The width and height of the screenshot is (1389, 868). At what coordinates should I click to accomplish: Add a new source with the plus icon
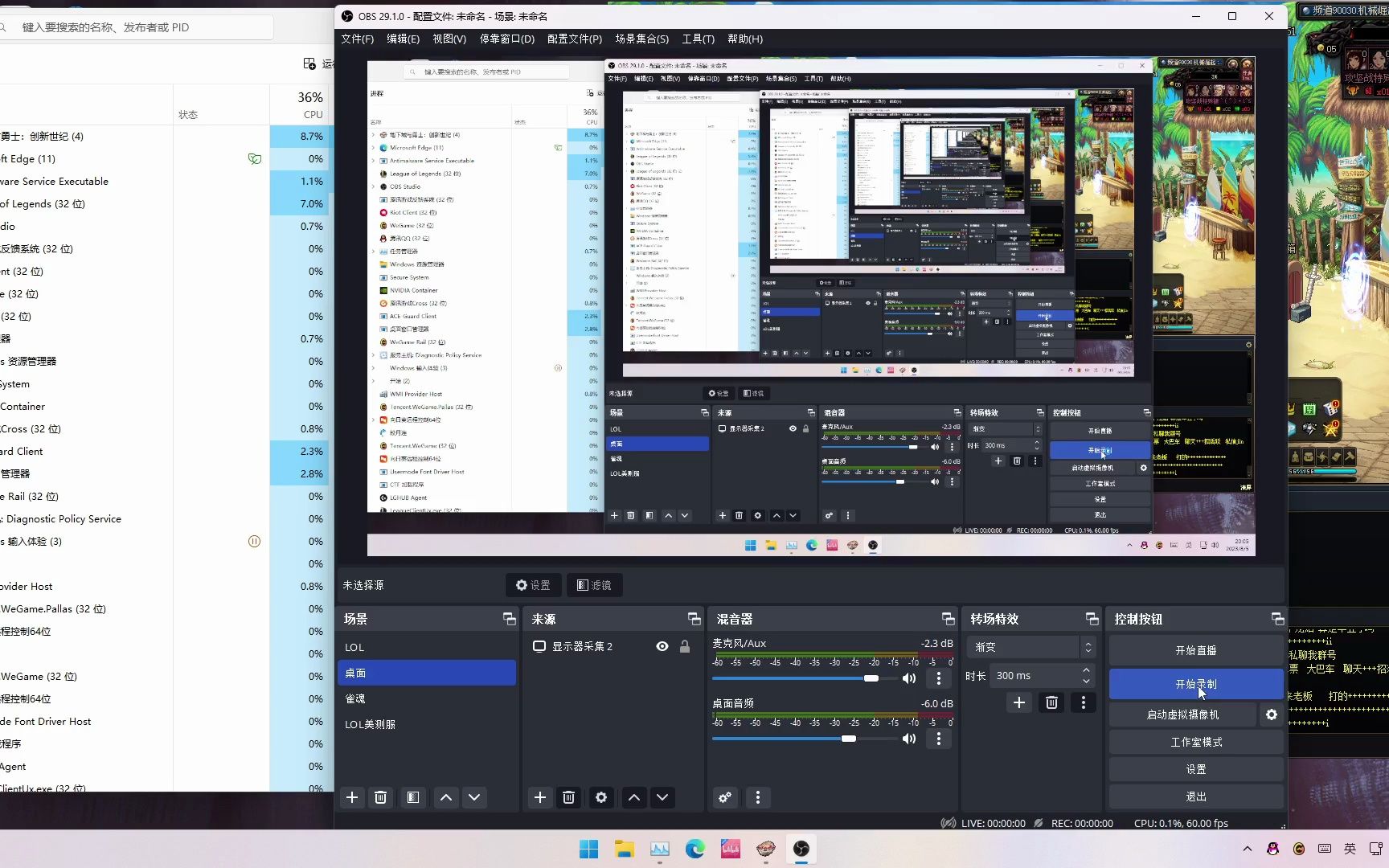540,797
